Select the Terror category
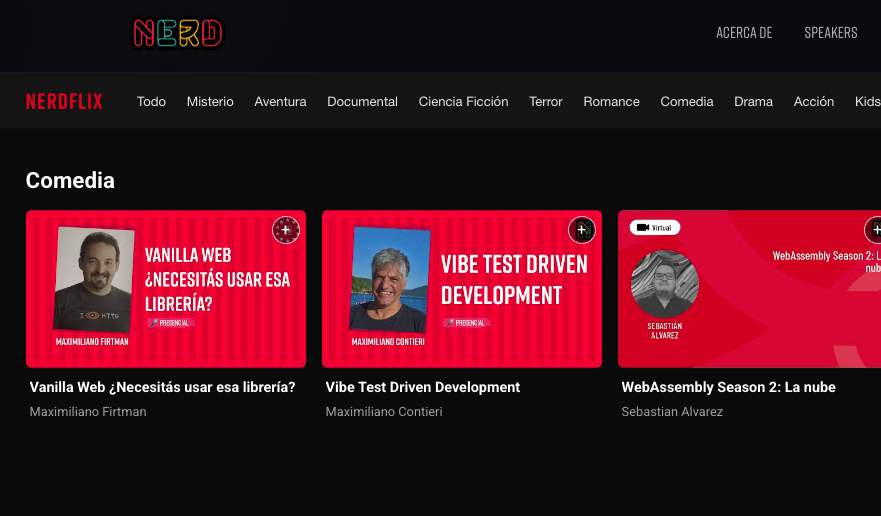 coord(546,101)
